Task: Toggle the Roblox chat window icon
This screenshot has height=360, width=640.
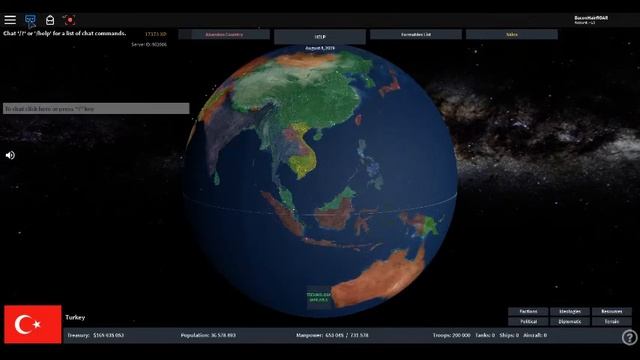Action: pos(30,20)
